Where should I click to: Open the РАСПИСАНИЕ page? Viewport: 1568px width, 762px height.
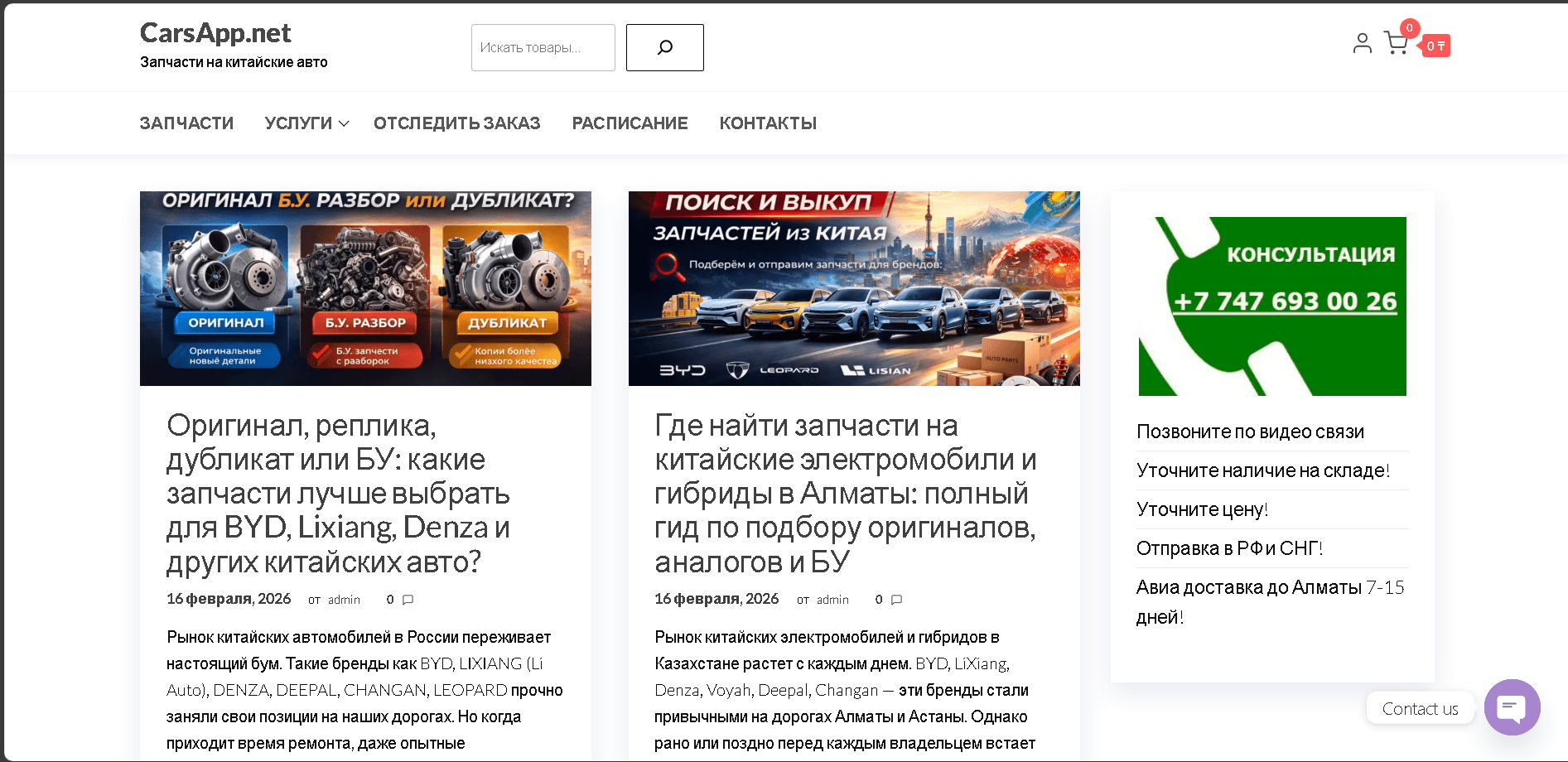629,123
